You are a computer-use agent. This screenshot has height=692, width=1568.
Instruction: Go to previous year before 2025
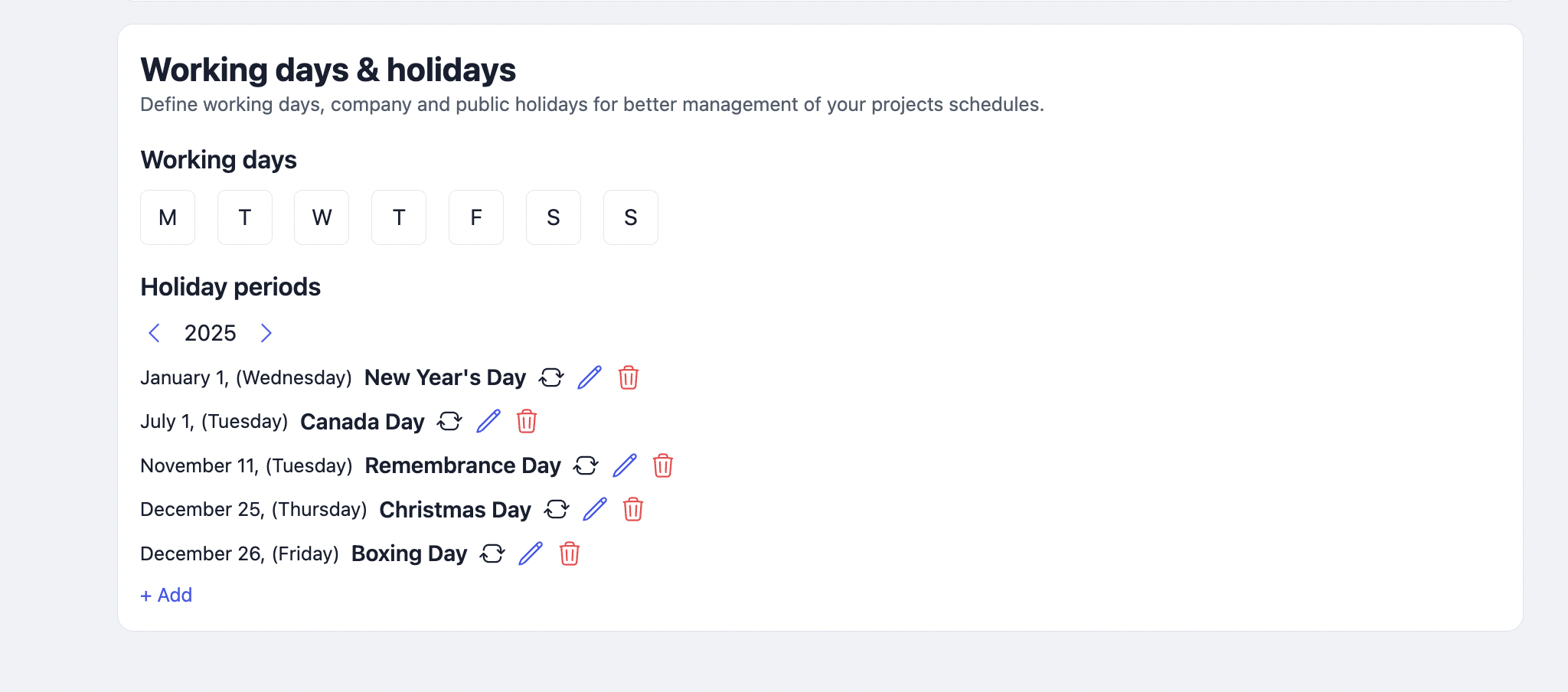pos(154,333)
